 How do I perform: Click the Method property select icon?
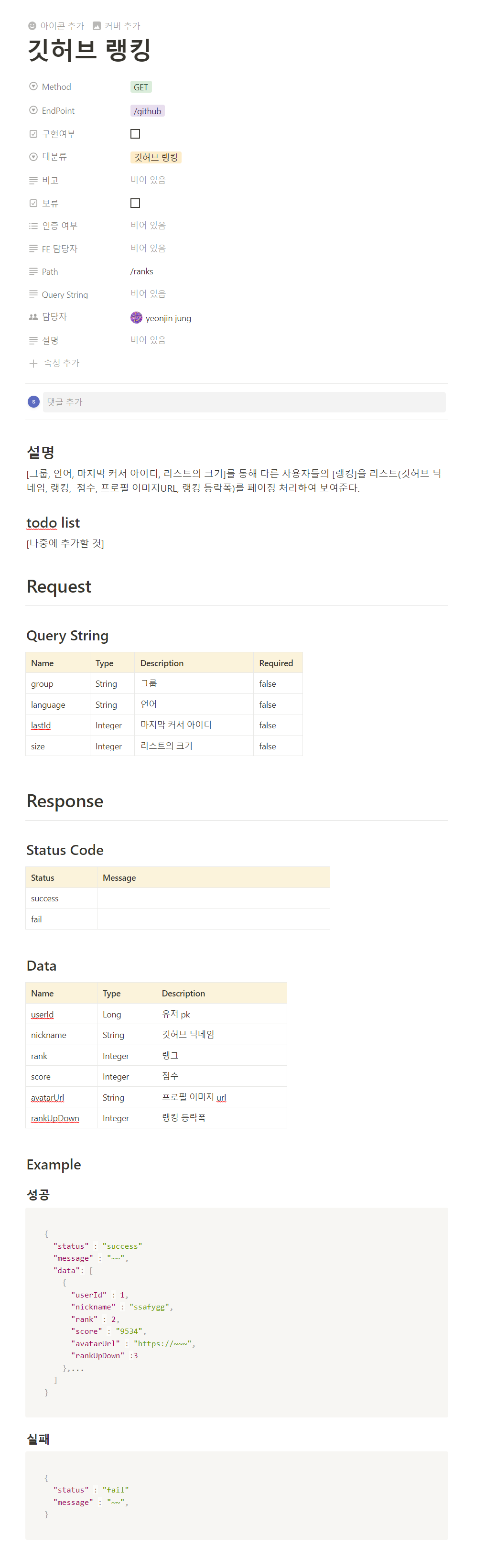(33, 87)
